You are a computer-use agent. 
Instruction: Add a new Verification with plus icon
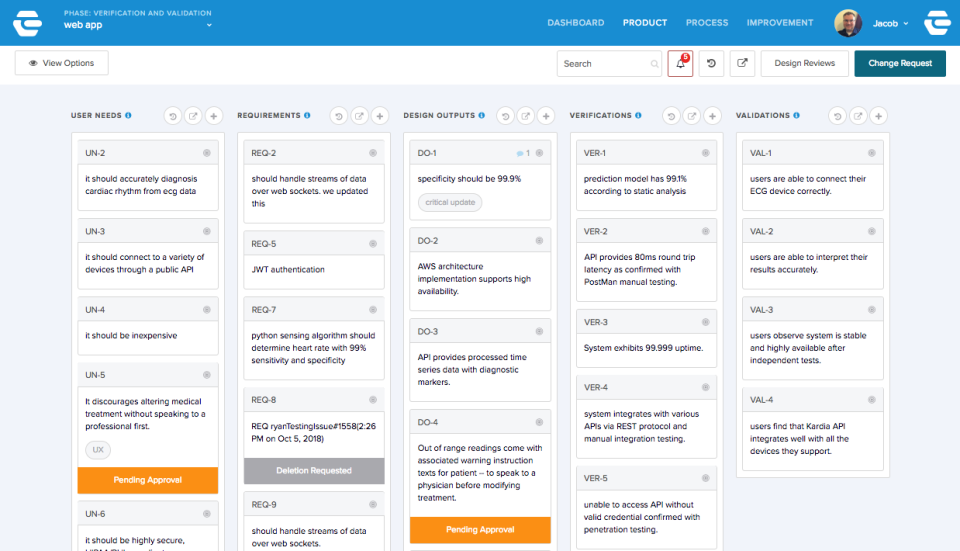click(712, 116)
